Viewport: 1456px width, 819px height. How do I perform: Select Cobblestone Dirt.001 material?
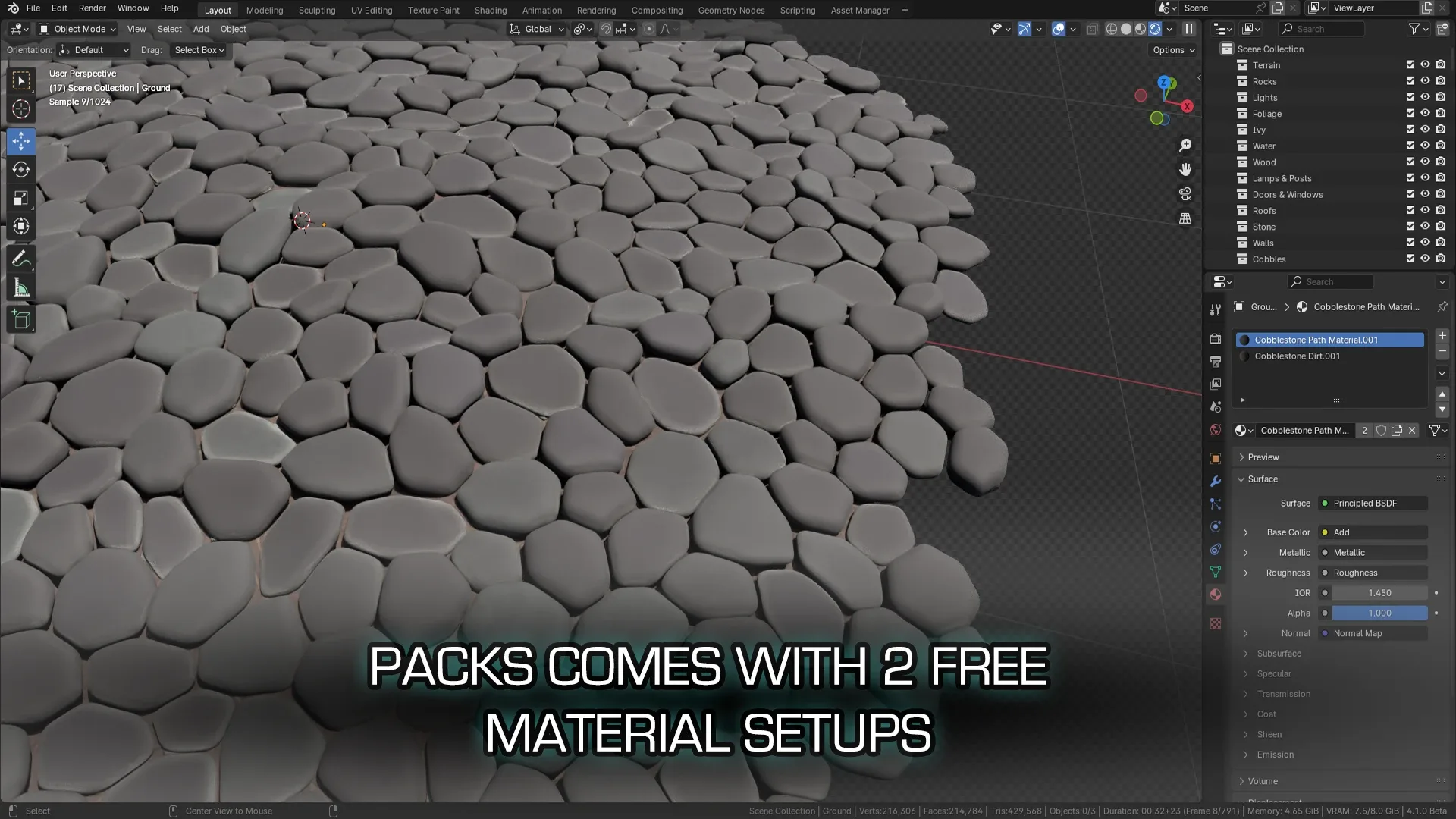pyautogui.click(x=1299, y=356)
